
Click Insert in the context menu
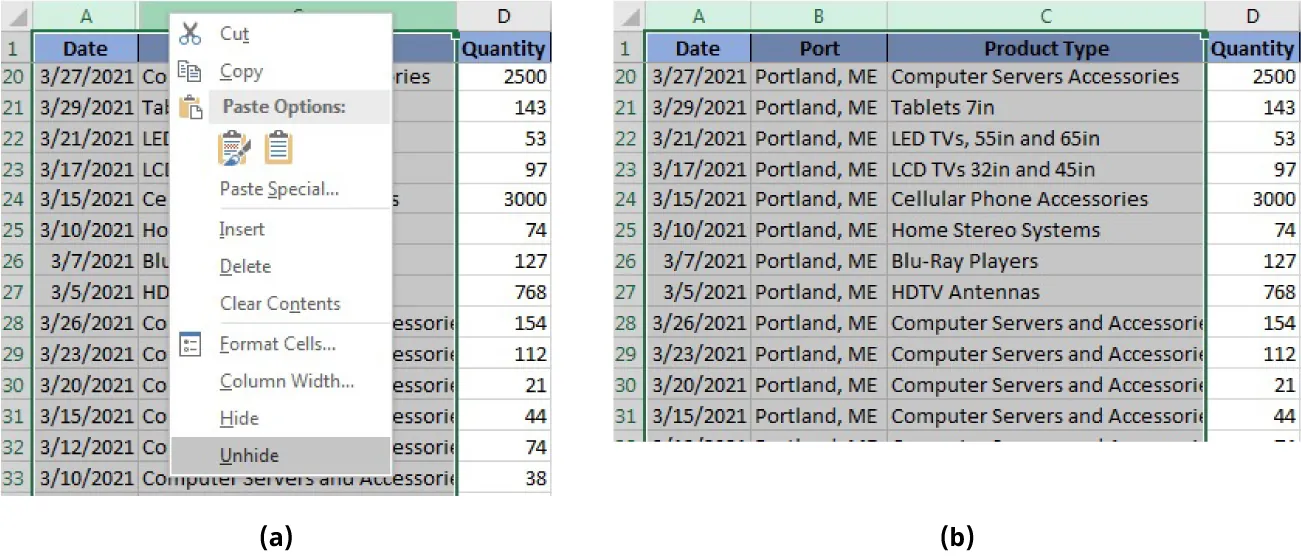pyautogui.click(x=242, y=229)
